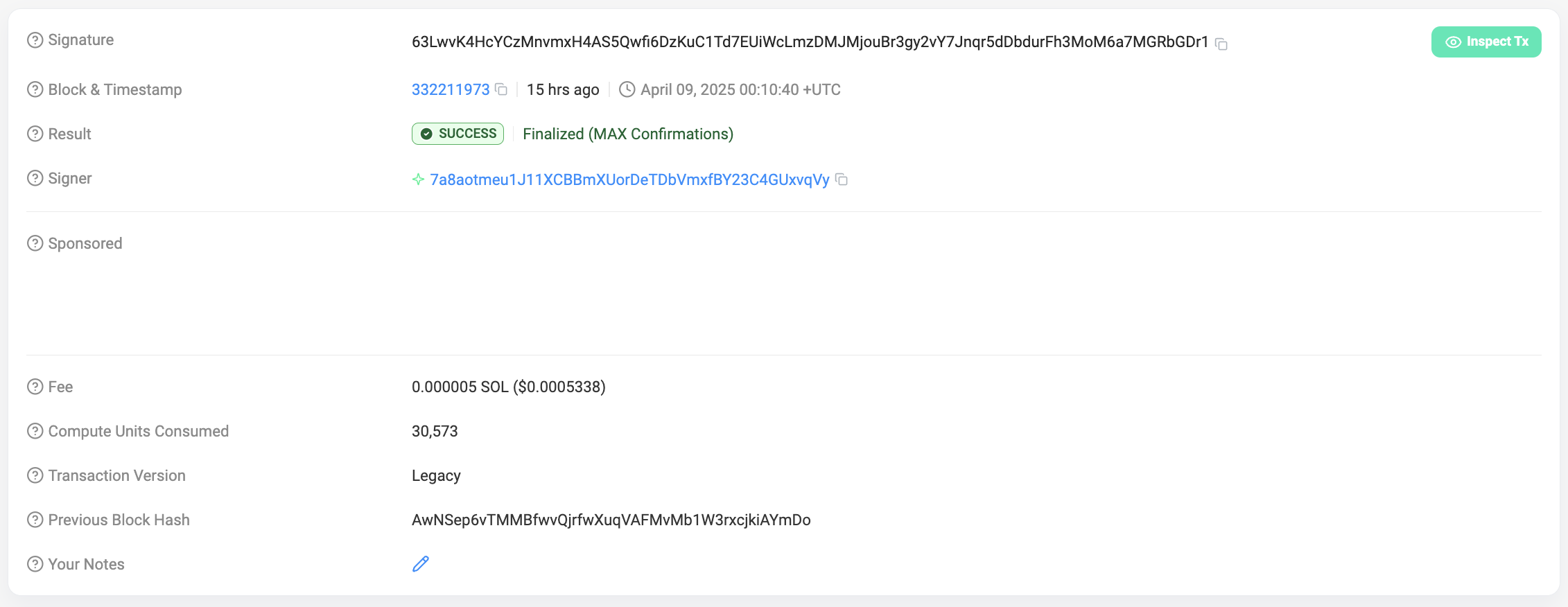
Task: Click the Transaction Version help icon
Action: click(x=35, y=475)
